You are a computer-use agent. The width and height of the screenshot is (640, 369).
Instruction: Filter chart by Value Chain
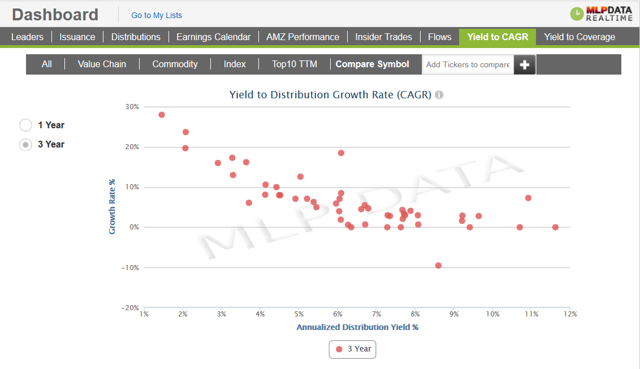click(x=102, y=64)
